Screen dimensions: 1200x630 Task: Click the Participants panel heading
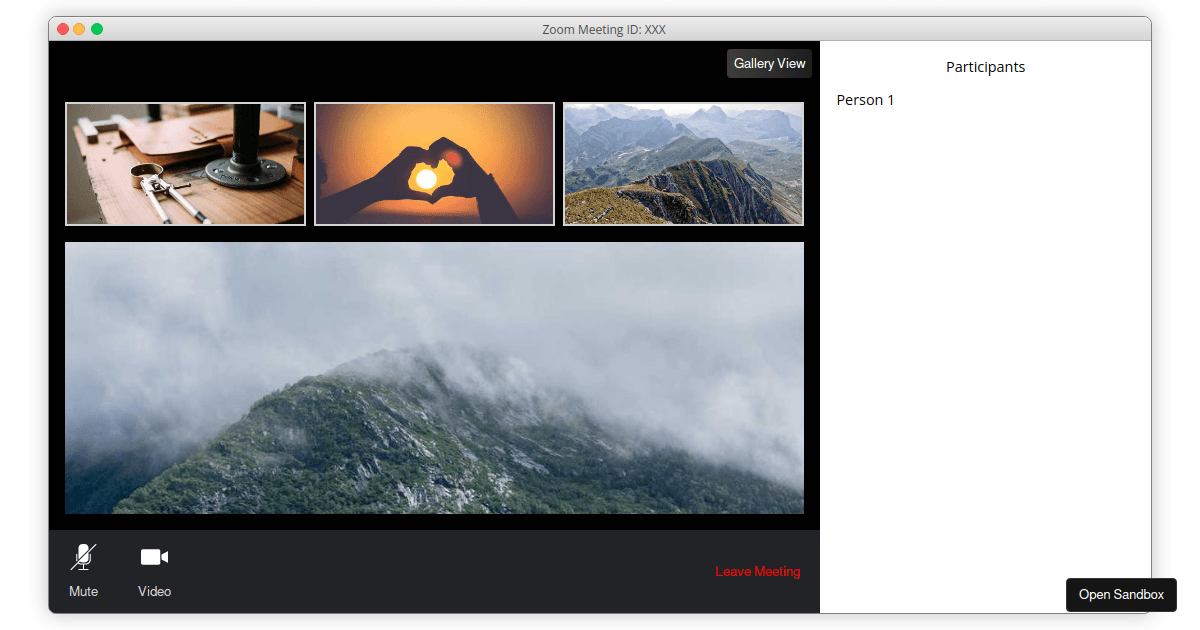coord(985,67)
